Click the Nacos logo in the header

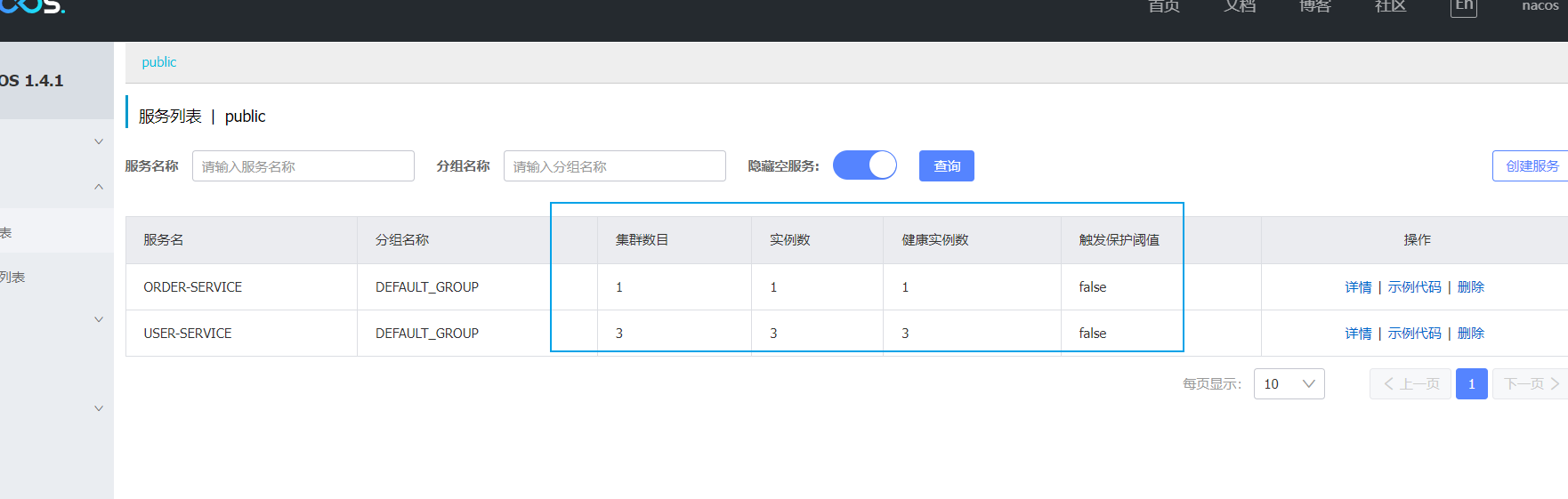pos(32,6)
